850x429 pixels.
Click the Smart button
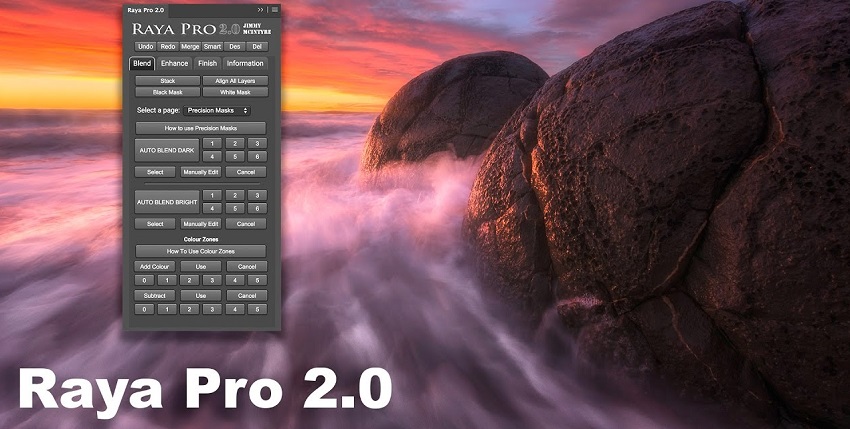[212, 47]
